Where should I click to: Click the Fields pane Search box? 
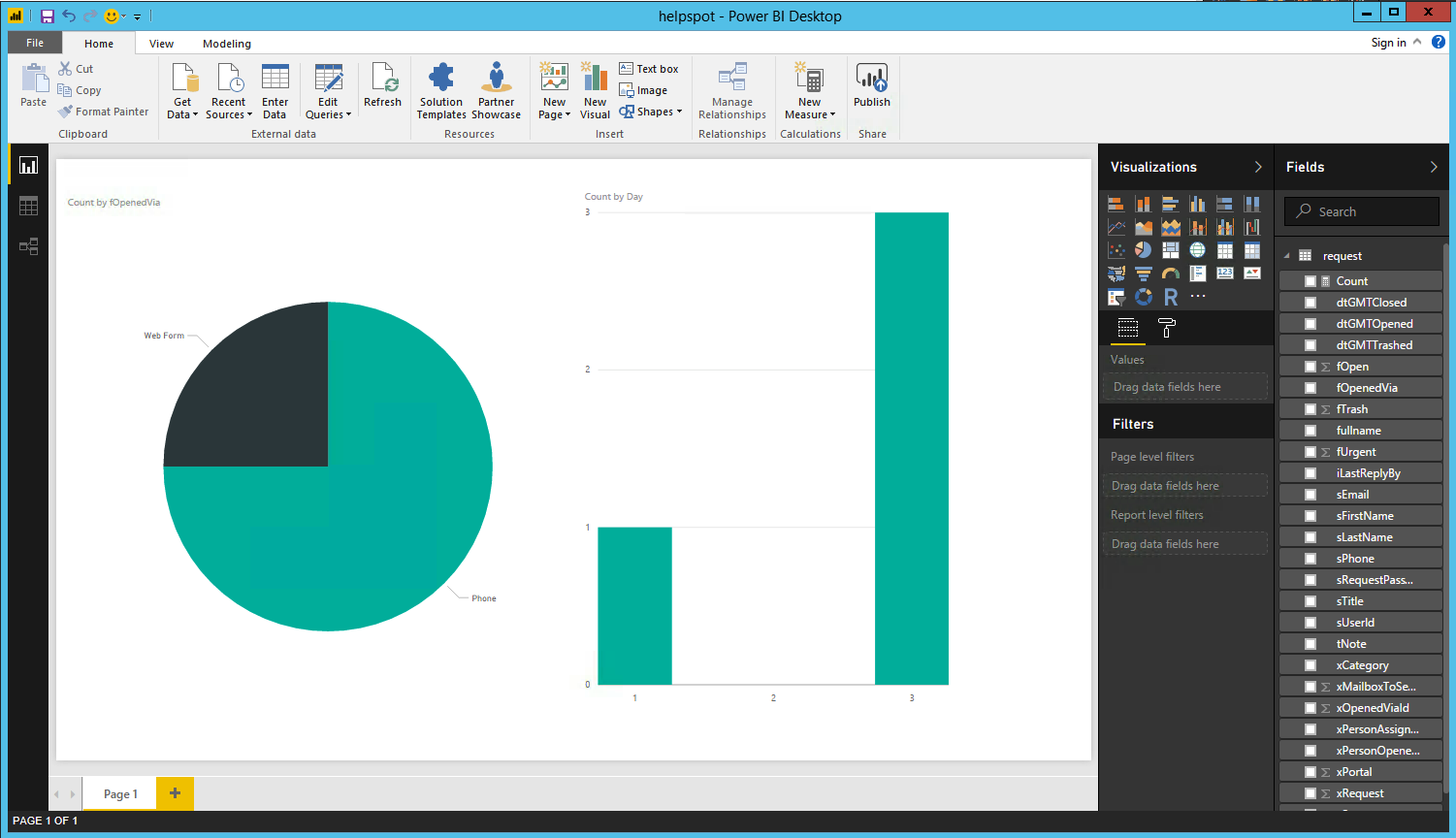click(1362, 211)
